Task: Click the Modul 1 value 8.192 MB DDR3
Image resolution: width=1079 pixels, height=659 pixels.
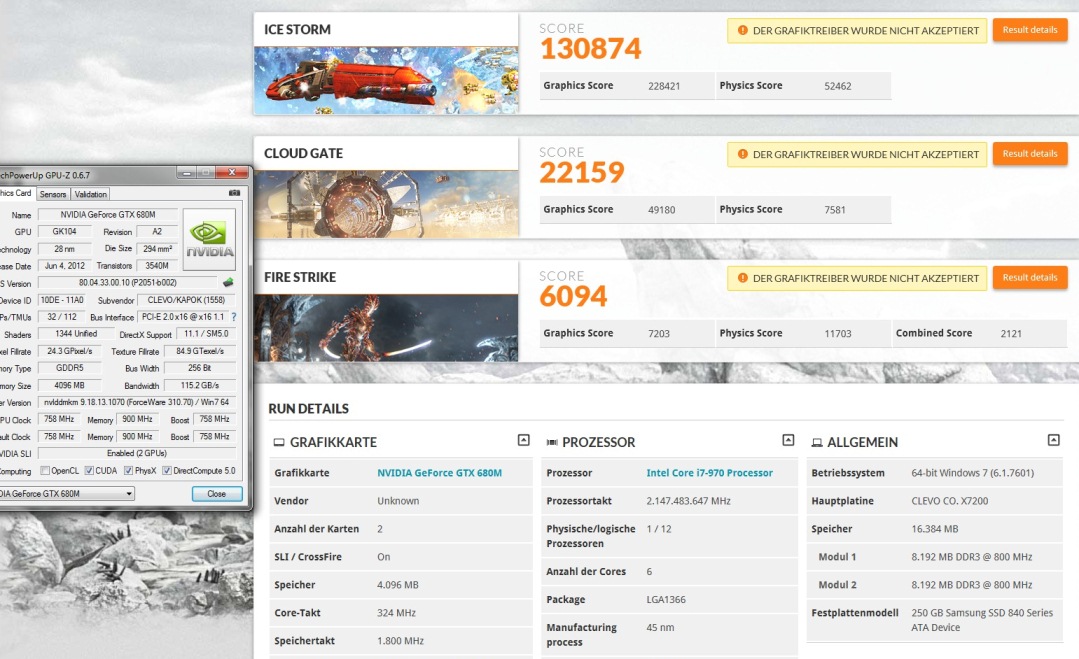Action: click(x=972, y=557)
